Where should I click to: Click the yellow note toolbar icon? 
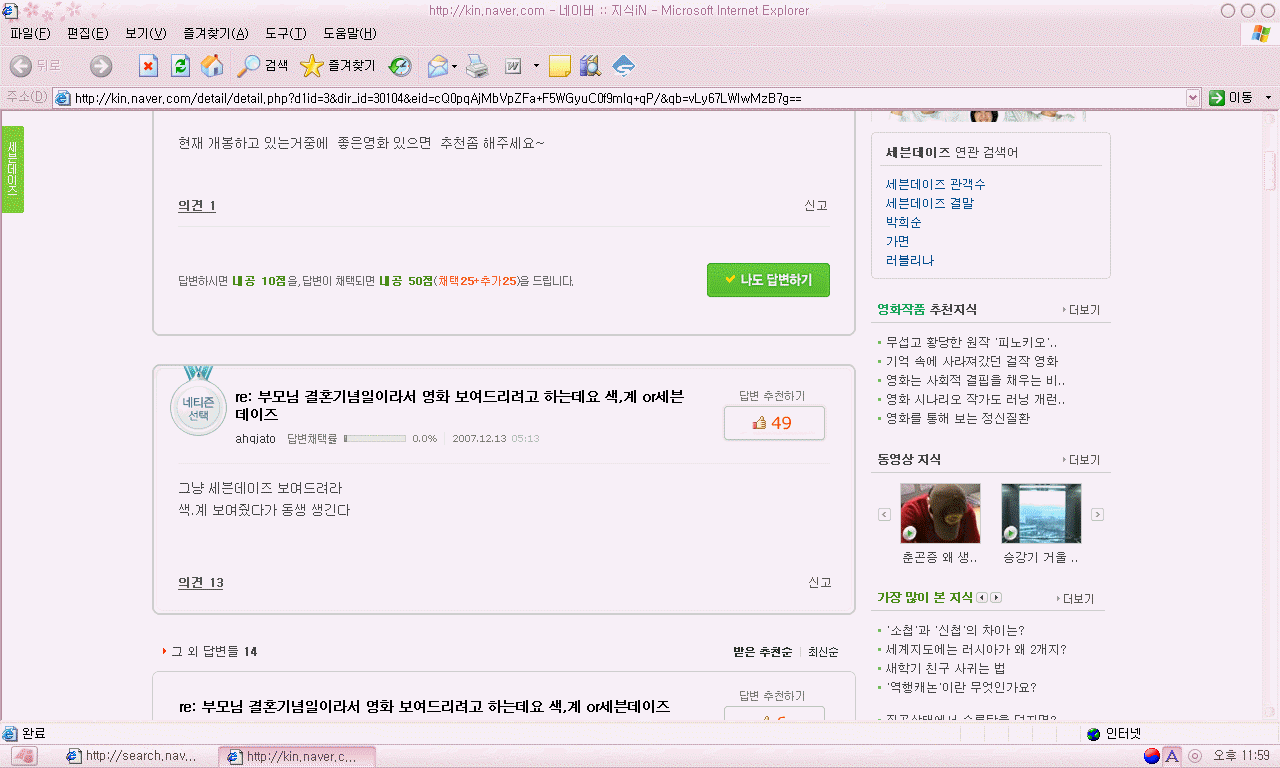pos(559,66)
